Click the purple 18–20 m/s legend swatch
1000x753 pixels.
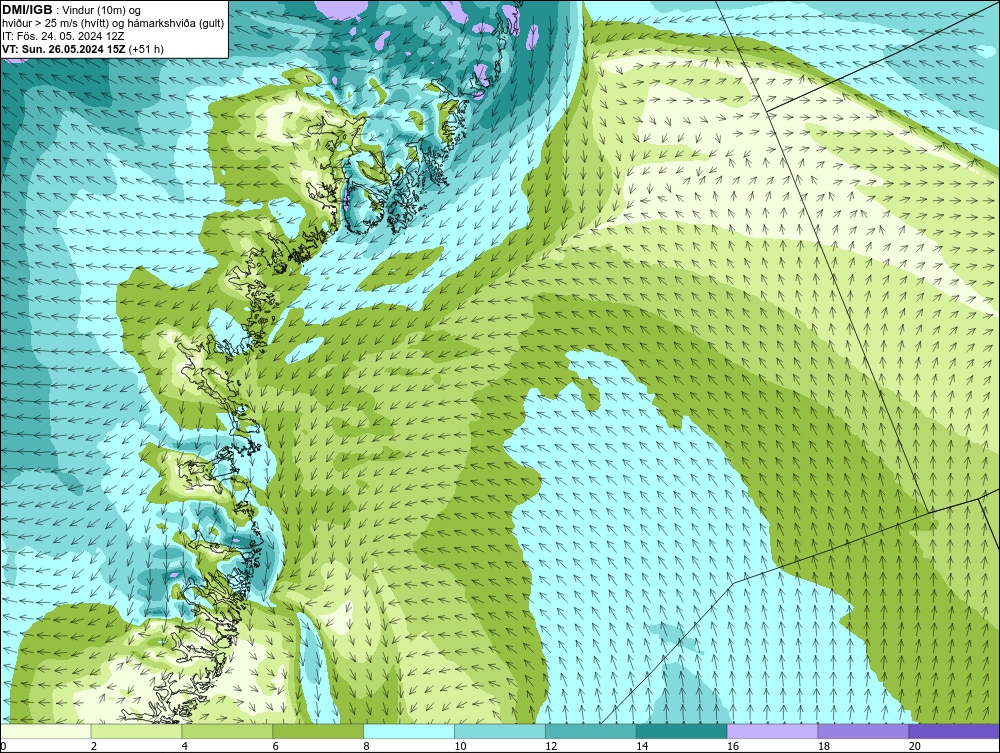tap(864, 731)
